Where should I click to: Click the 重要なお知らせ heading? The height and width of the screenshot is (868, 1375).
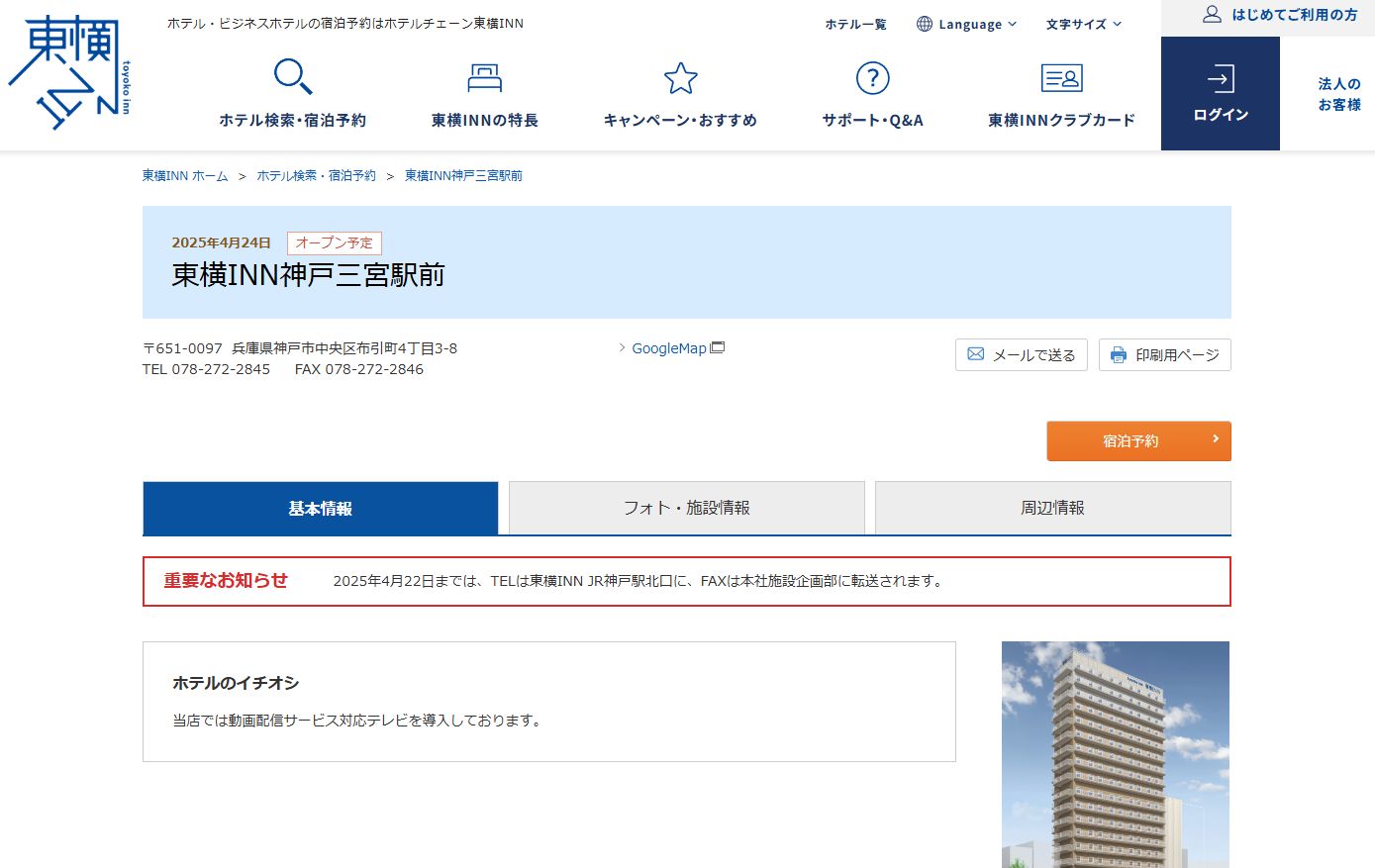(226, 581)
